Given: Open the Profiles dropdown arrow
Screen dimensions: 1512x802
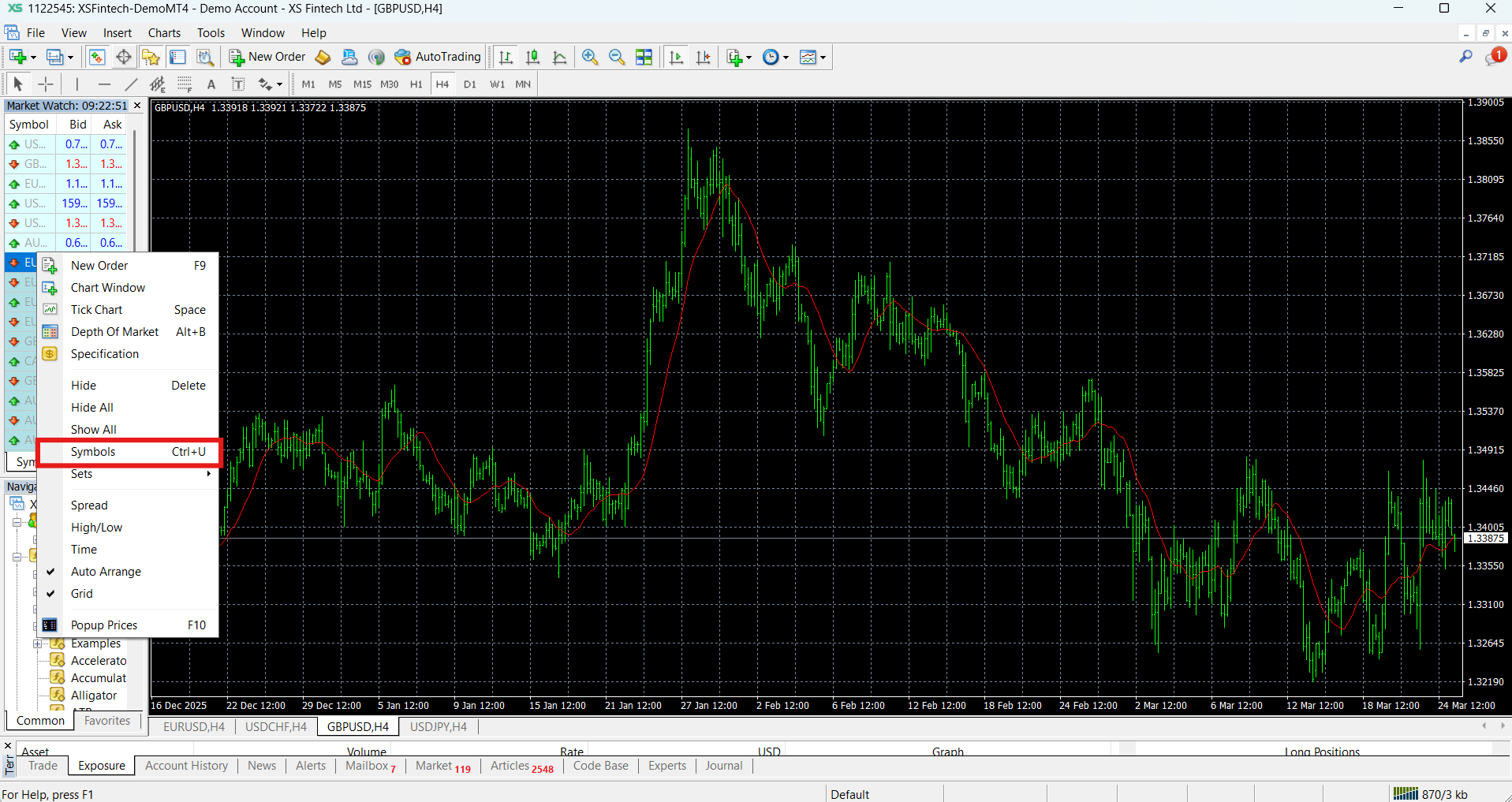Looking at the screenshot, I should click(70, 57).
